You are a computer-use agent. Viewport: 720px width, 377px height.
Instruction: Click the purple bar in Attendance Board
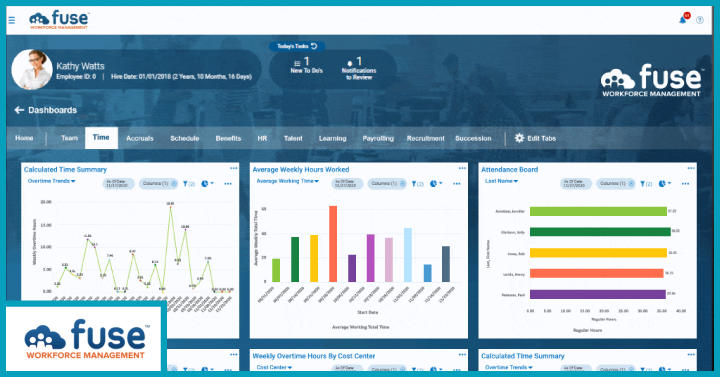598,294
